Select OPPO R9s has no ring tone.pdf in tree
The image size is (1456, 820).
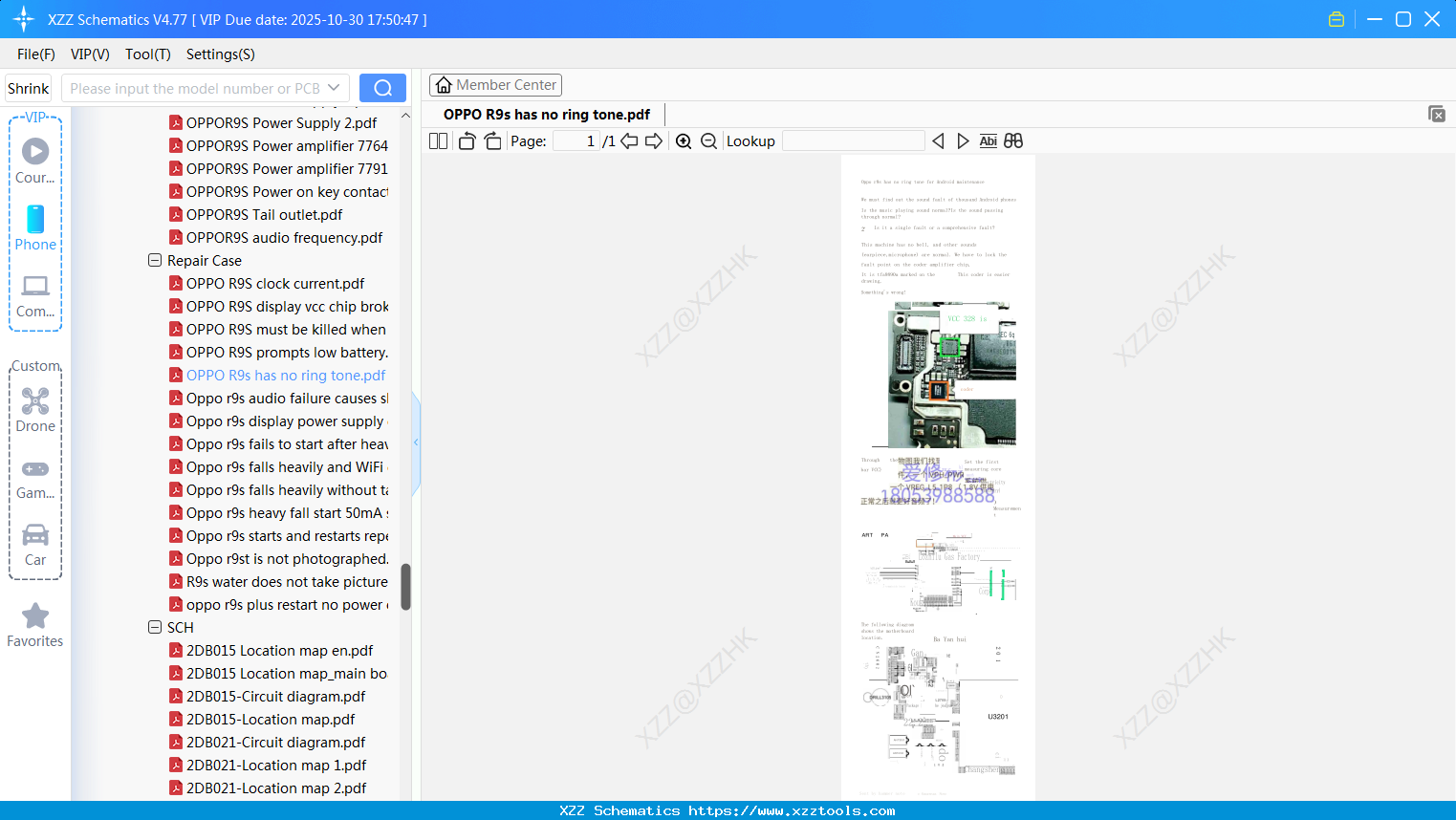[x=286, y=375]
